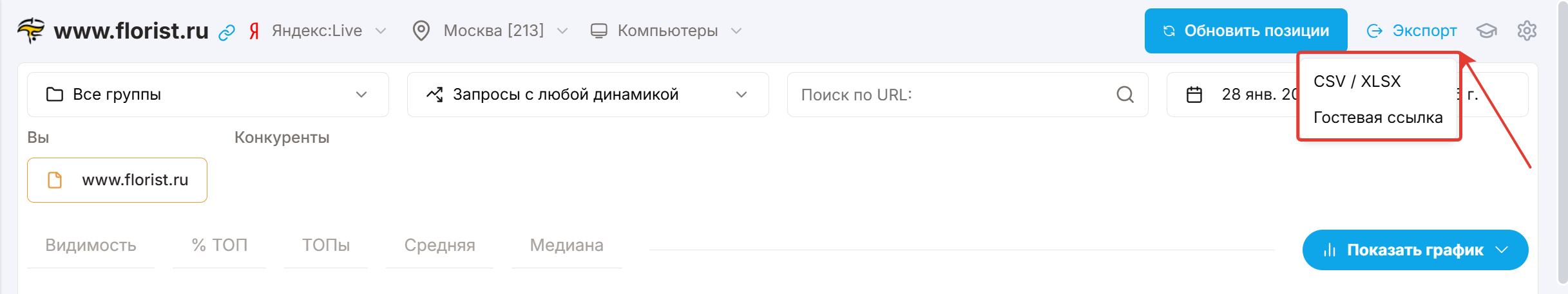Click the location pin icon
The image size is (1568, 294).
click(421, 31)
